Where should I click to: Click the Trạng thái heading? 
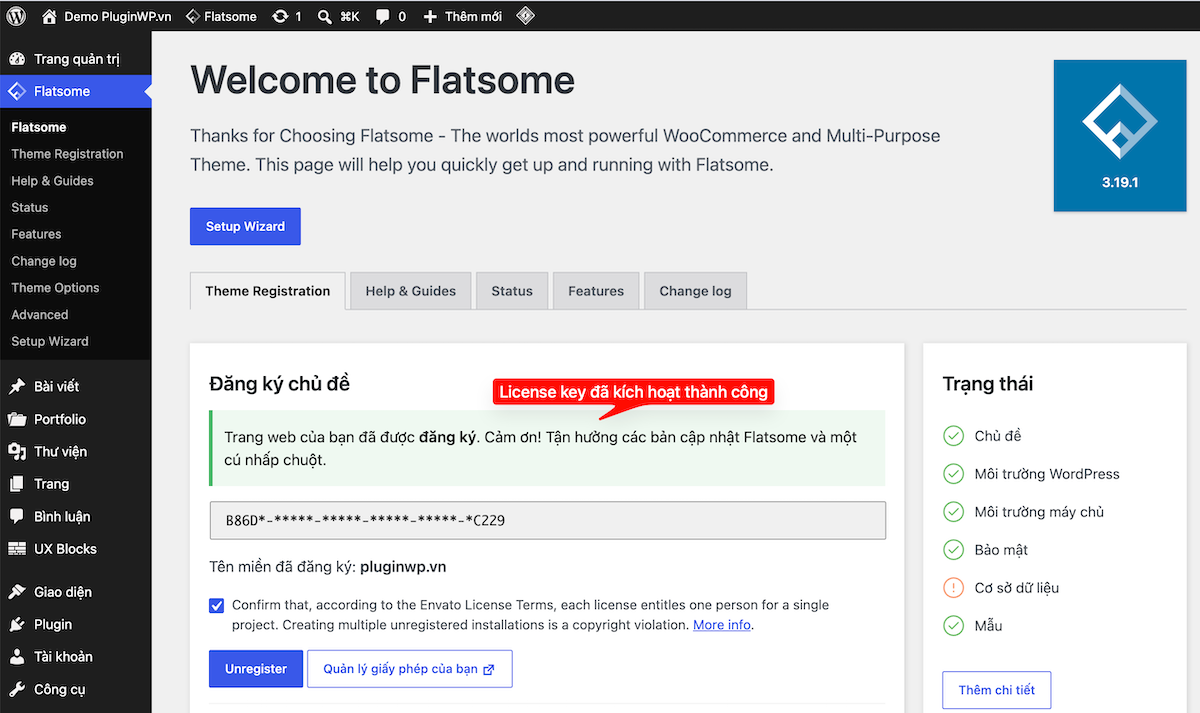pyautogui.click(x=988, y=384)
